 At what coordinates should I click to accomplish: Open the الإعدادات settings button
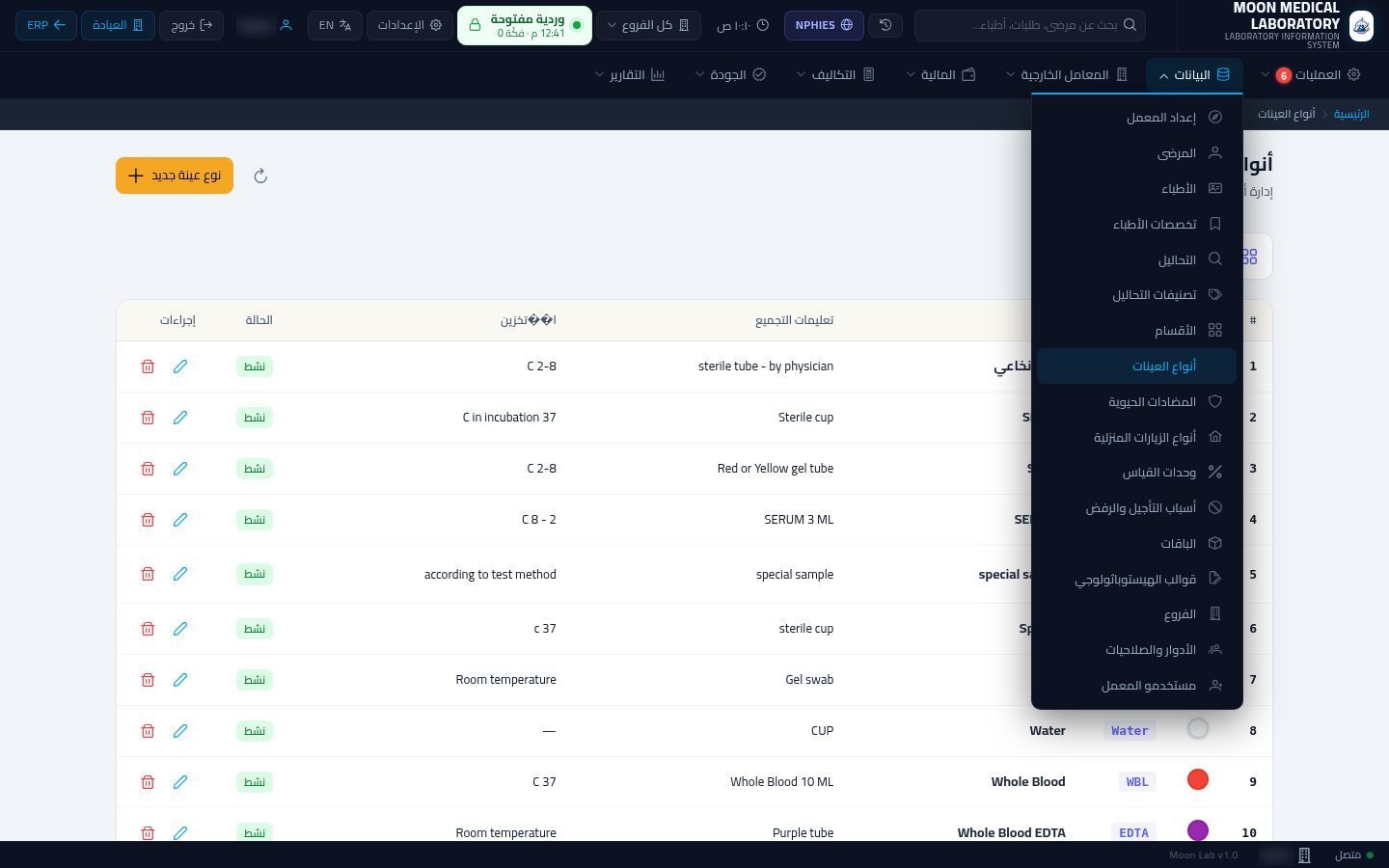tap(410, 25)
